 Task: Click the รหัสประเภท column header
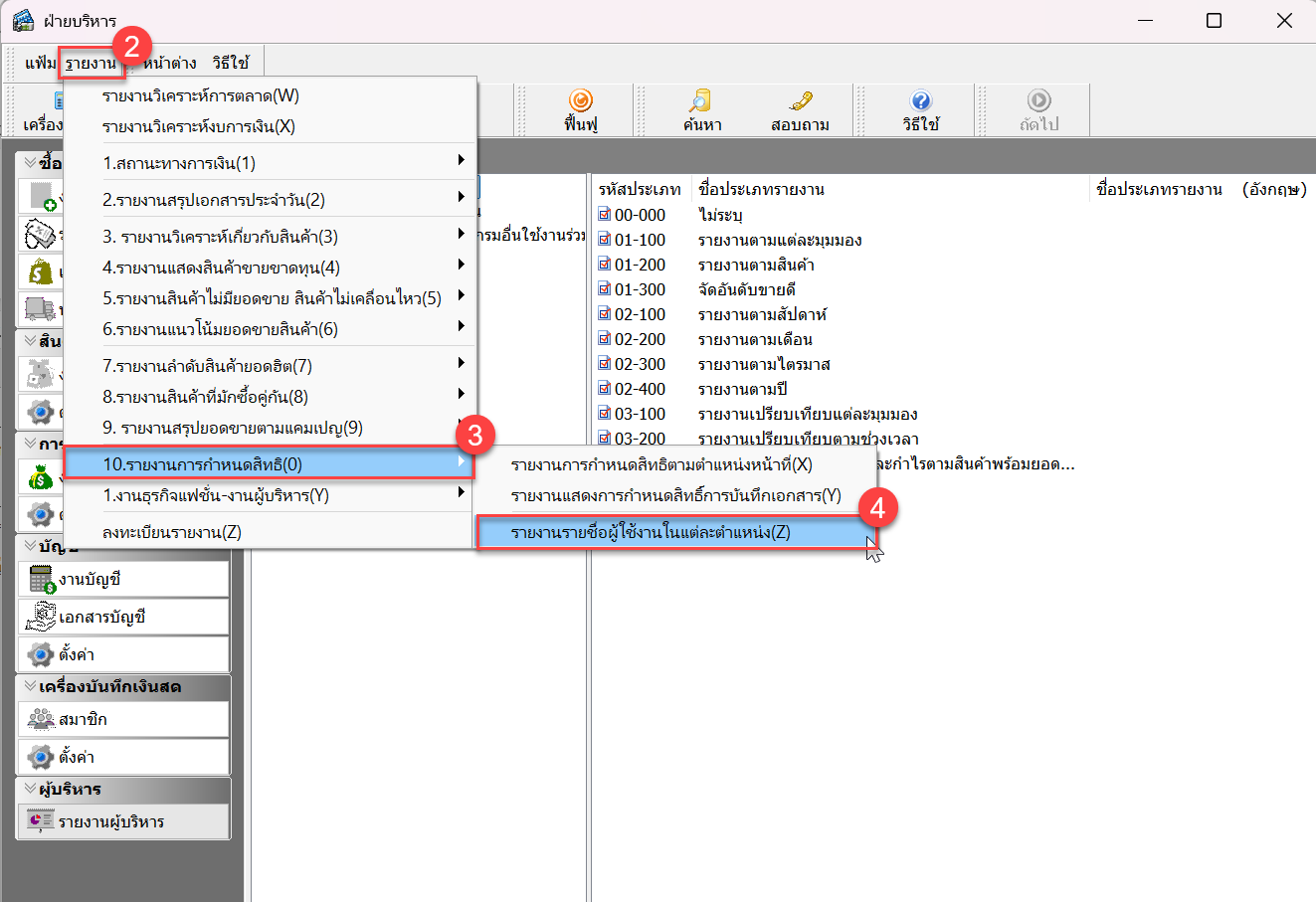640,189
